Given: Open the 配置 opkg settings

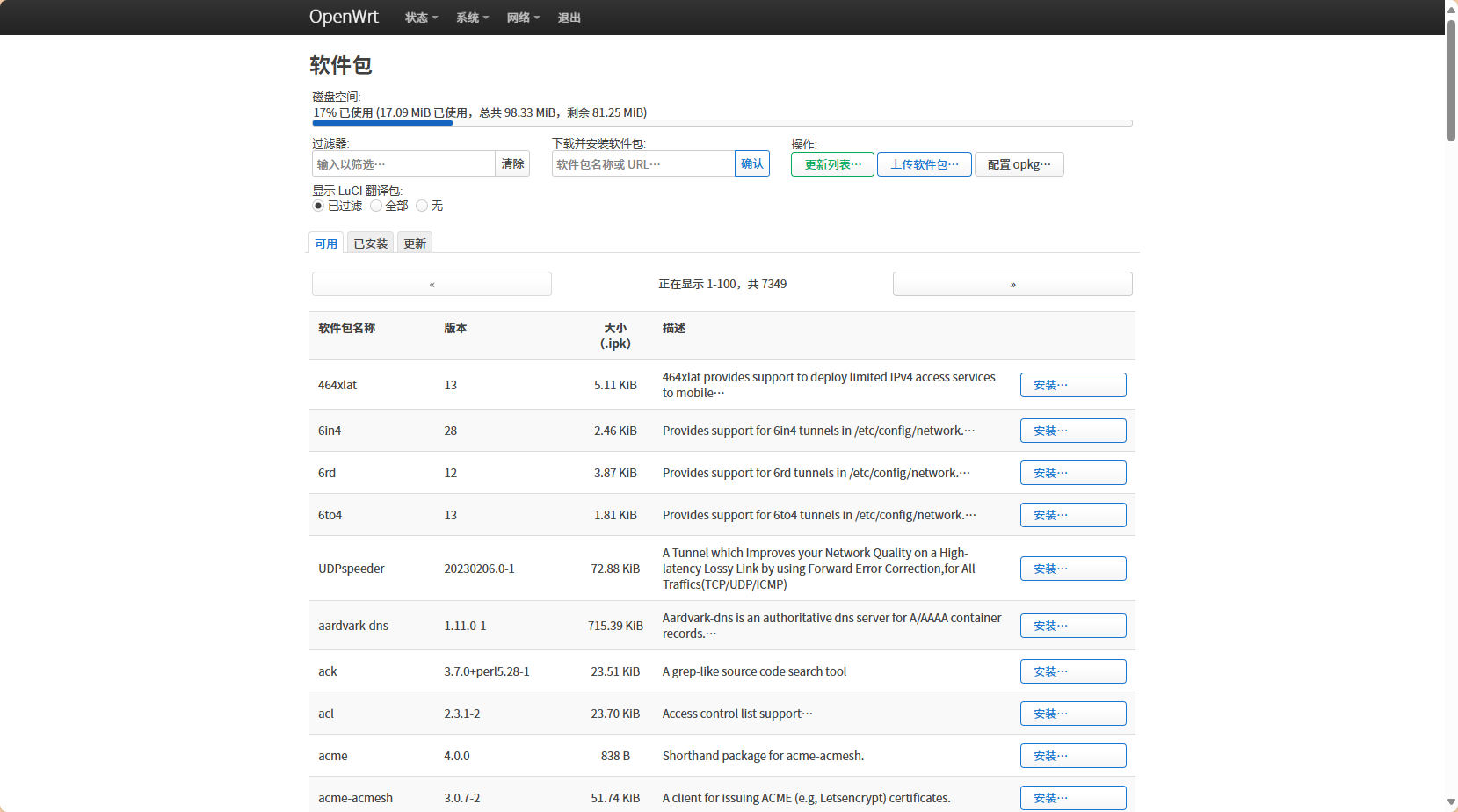Looking at the screenshot, I should 1019,164.
